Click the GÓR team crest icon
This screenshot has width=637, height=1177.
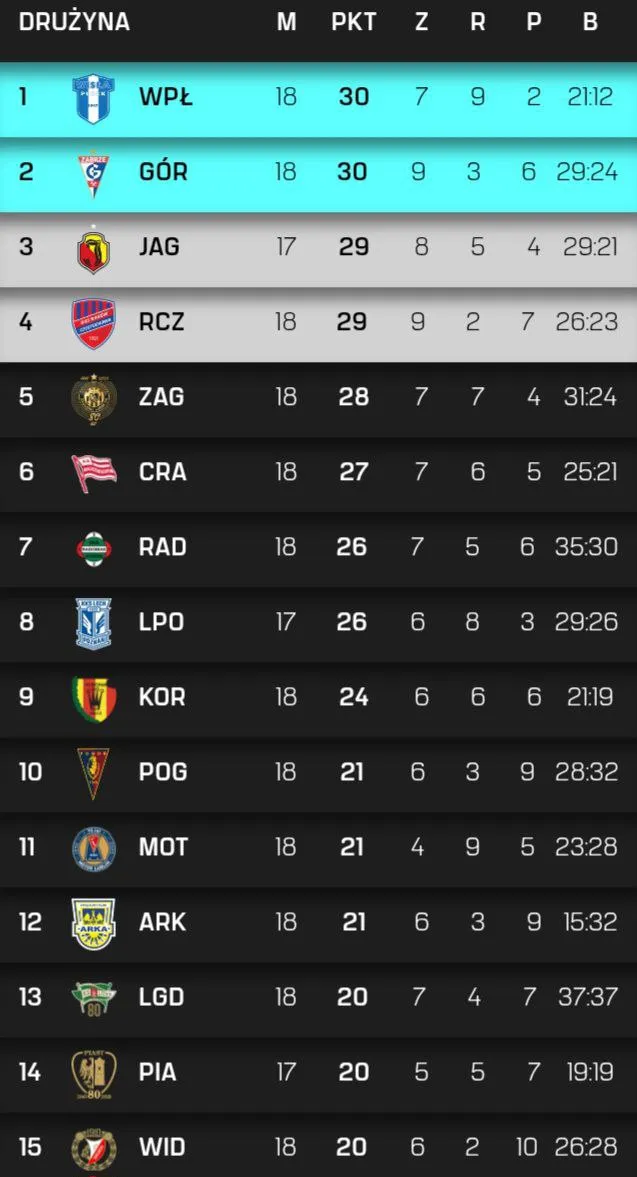[94, 173]
